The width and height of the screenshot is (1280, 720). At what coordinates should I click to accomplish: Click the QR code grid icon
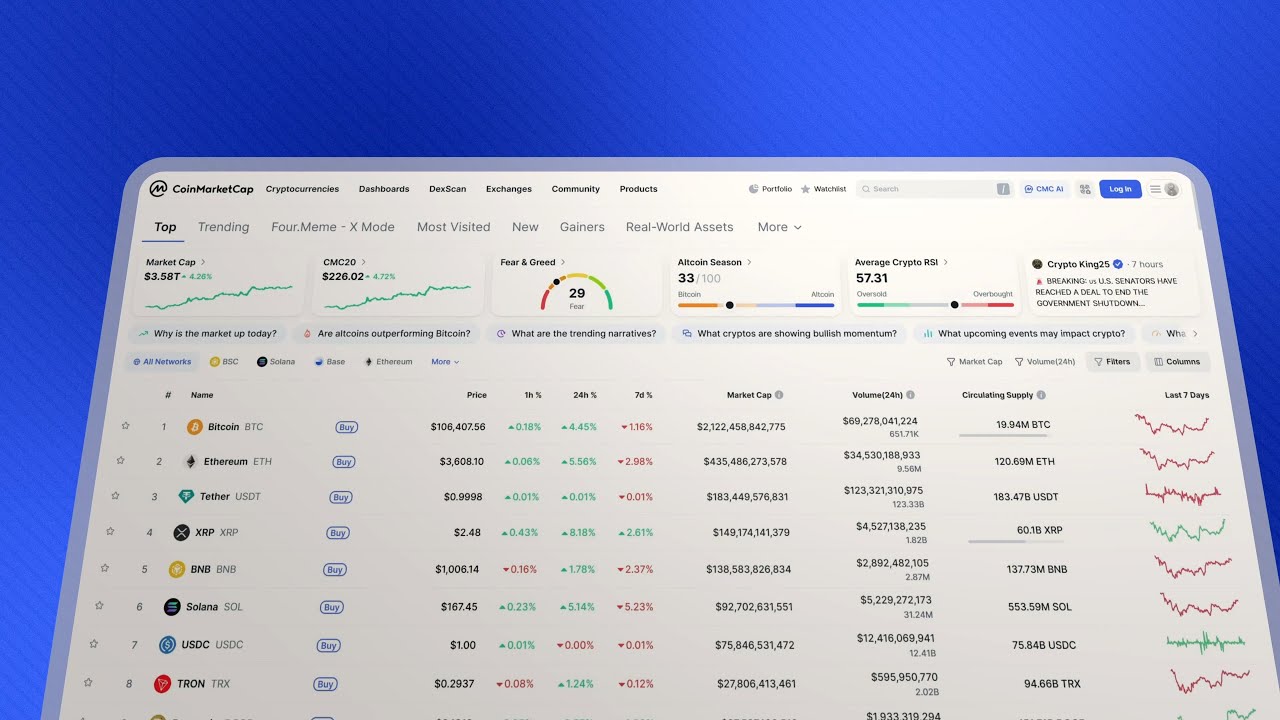click(1084, 189)
